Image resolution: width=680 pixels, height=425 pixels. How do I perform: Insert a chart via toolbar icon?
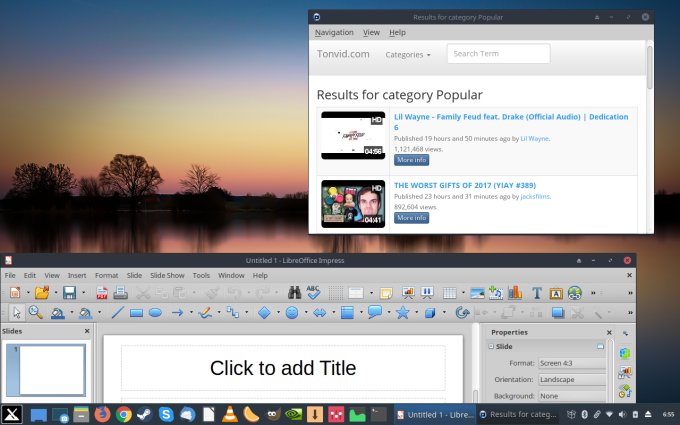click(516, 293)
